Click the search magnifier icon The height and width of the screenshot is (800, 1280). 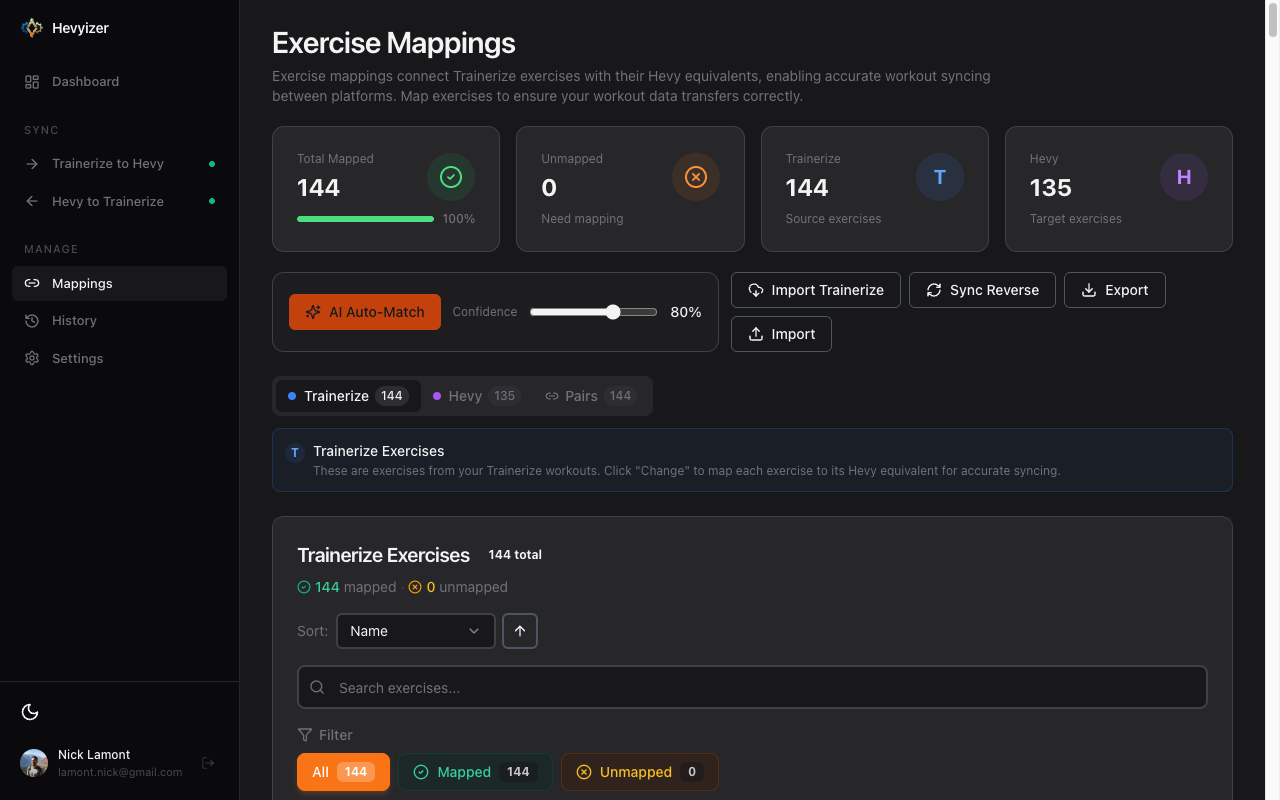316,687
